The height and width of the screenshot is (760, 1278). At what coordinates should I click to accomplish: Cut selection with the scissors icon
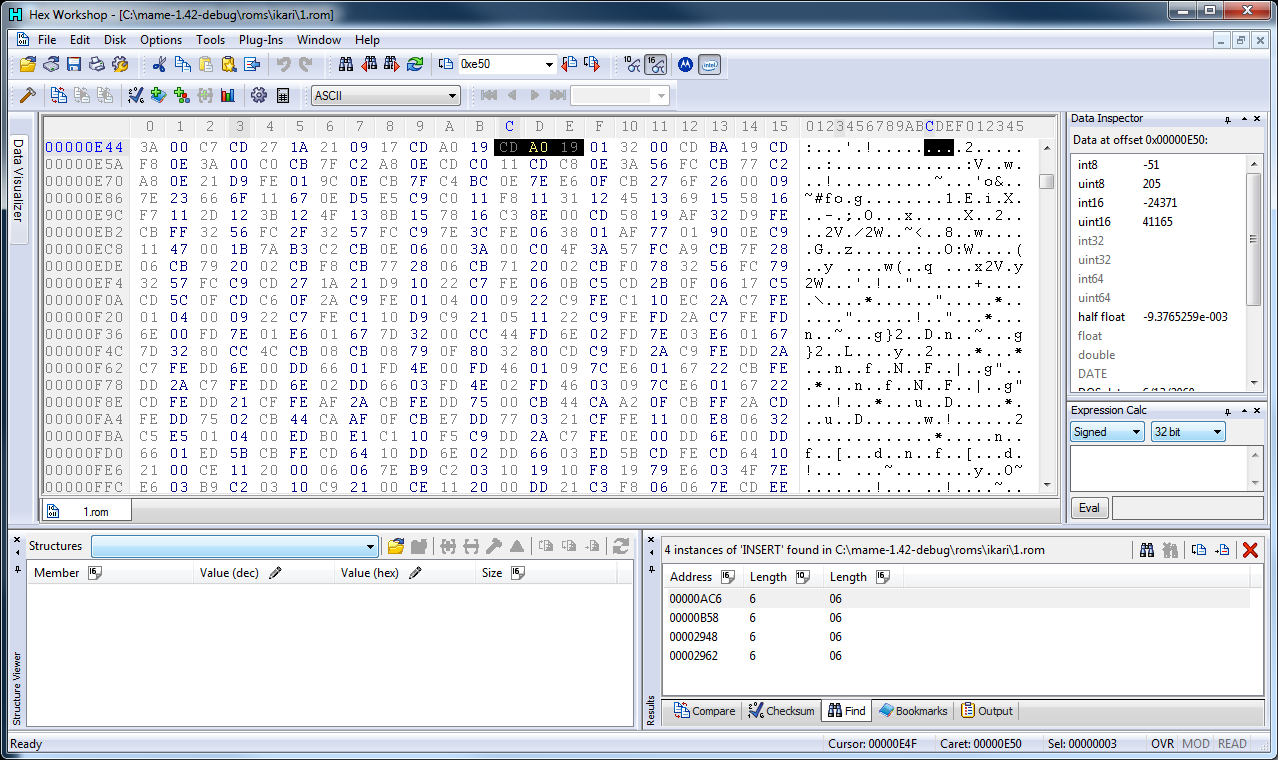[x=160, y=64]
